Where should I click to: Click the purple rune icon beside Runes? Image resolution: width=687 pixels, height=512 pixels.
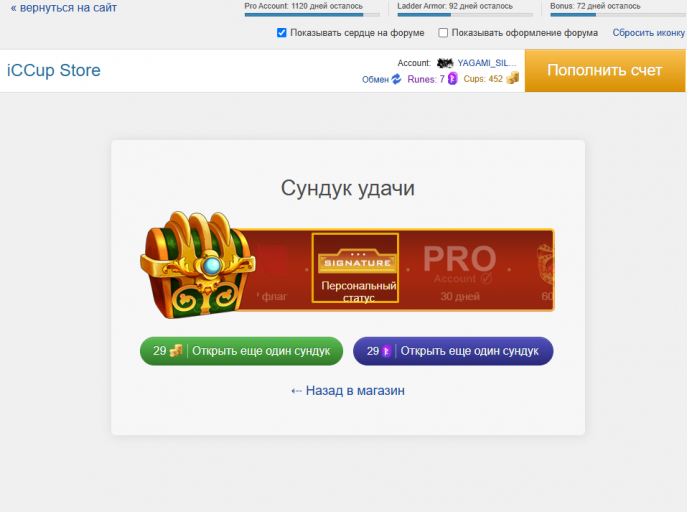click(453, 79)
